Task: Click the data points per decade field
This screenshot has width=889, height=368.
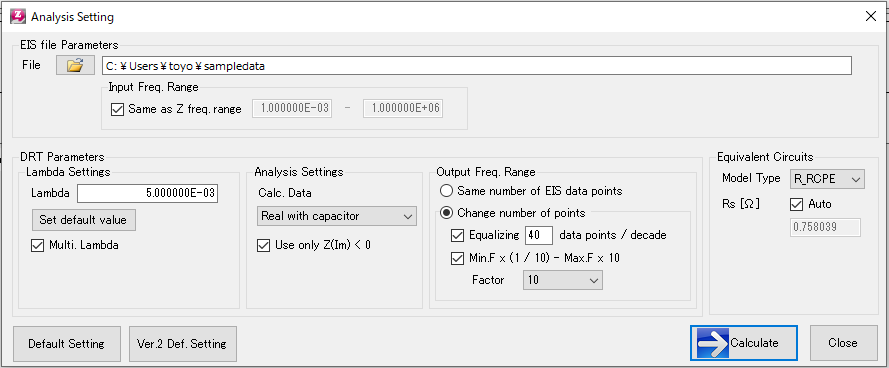Action: coord(539,235)
